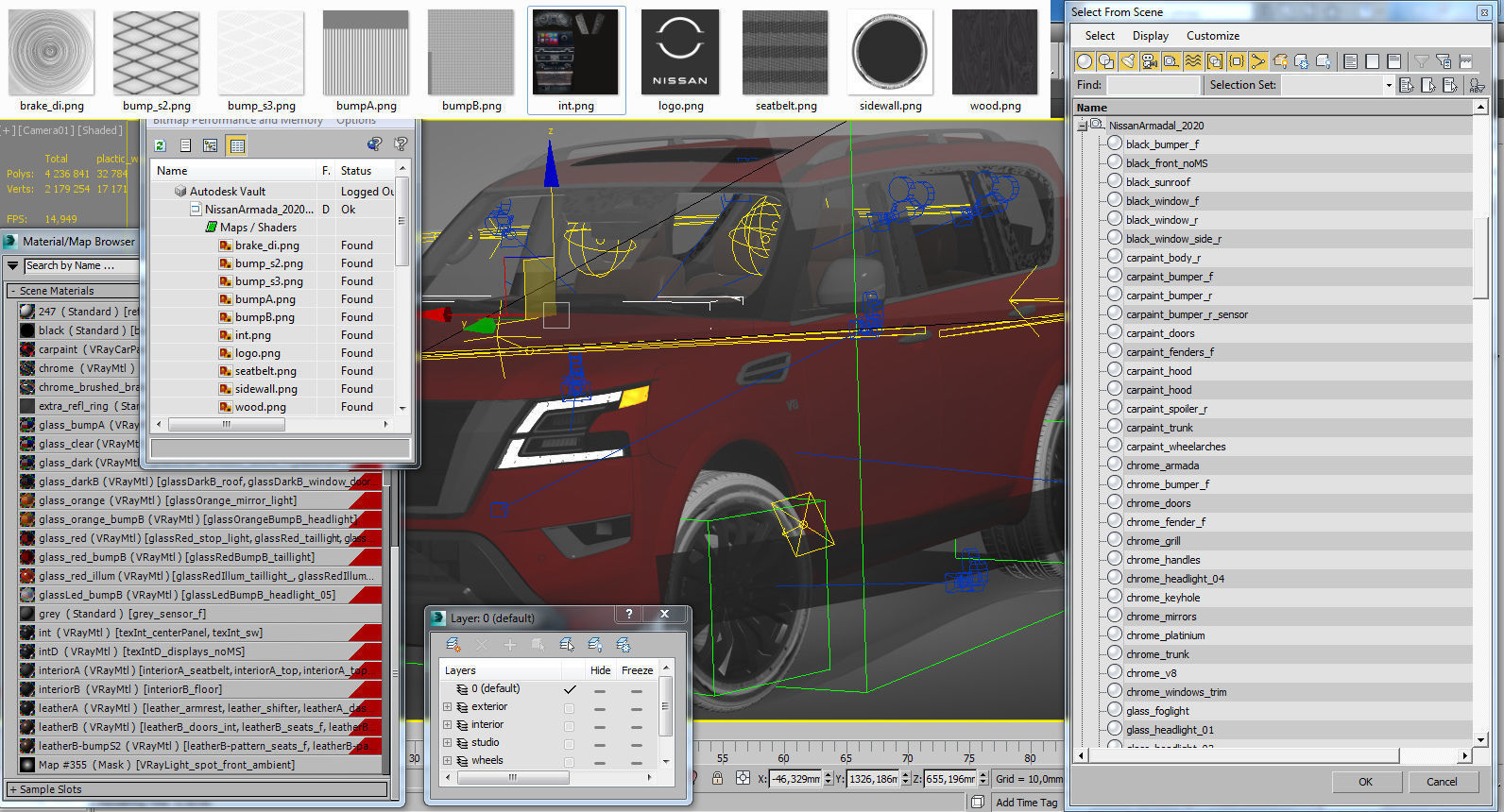Click selection lock icon in status bar
The height and width of the screenshot is (812, 1504).
click(x=718, y=779)
